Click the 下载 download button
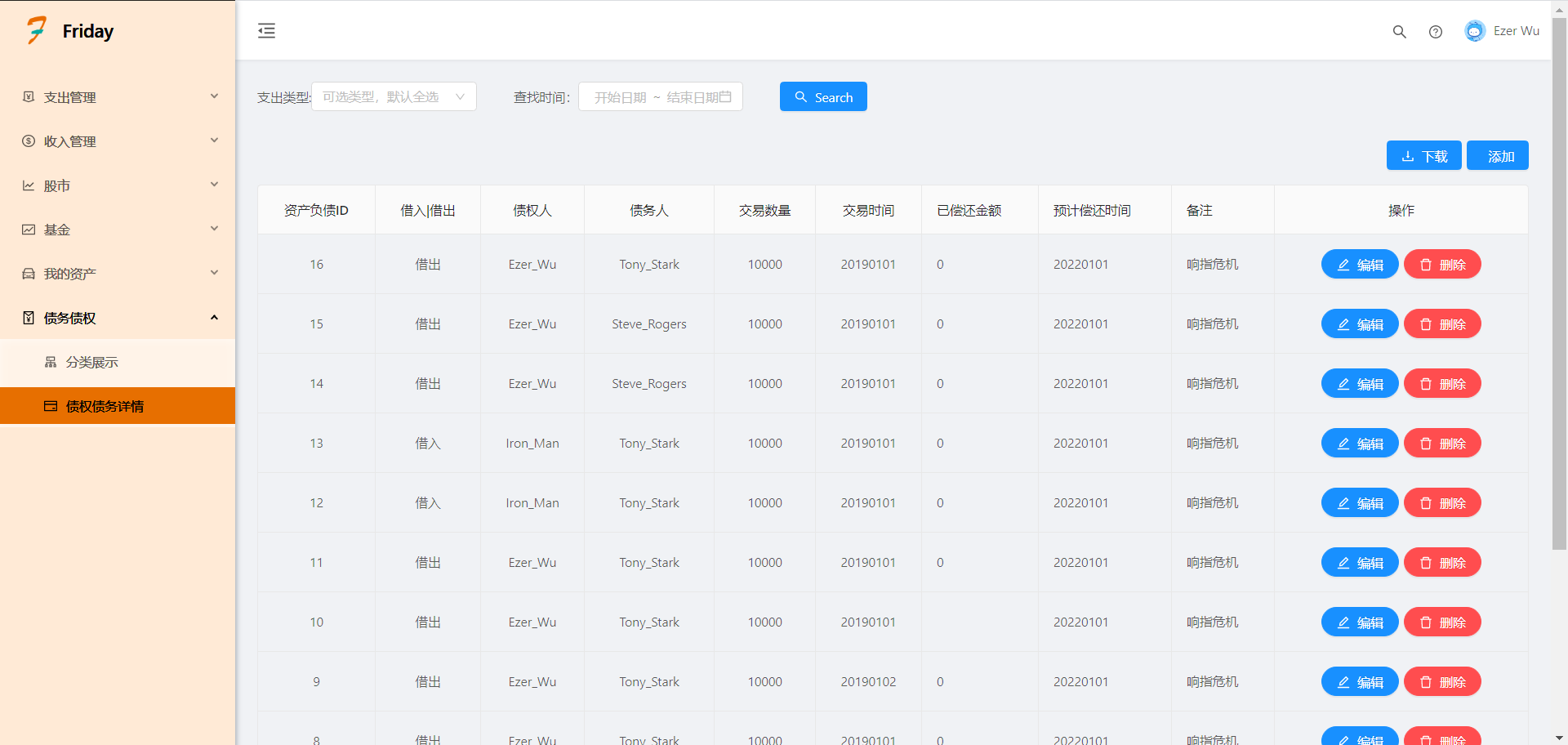The width and height of the screenshot is (1568, 745). pyautogui.click(x=1424, y=155)
